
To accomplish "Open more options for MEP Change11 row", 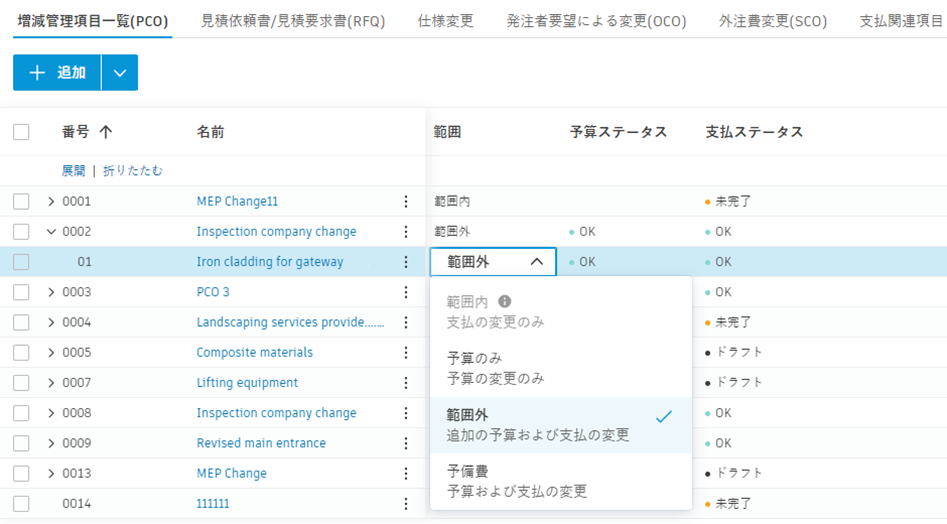I will (406, 202).
